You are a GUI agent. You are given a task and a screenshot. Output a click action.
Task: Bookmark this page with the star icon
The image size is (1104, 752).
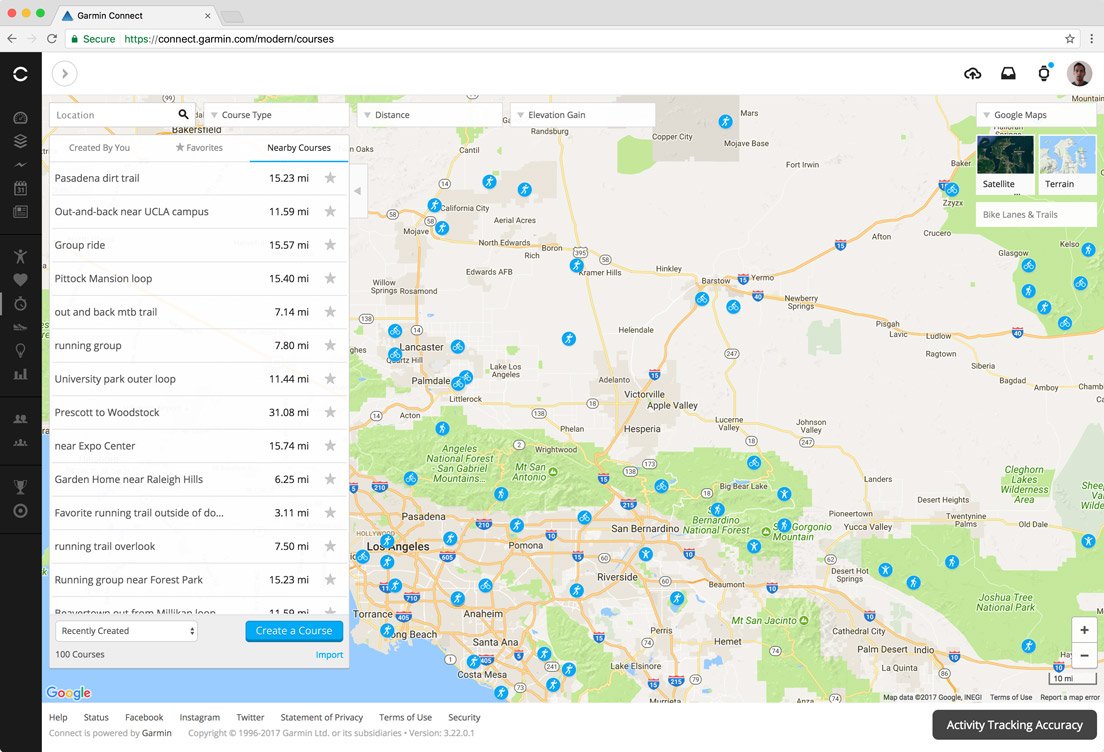coord(1070,39)
